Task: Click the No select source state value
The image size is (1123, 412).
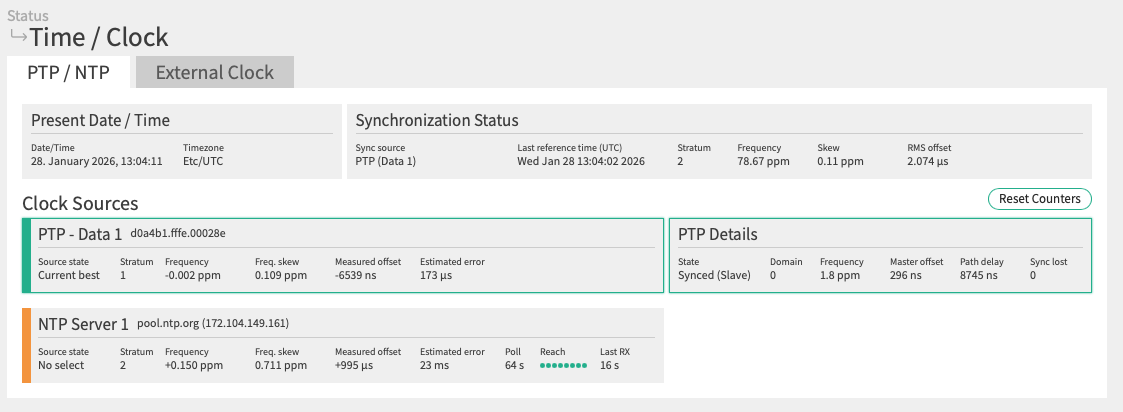Action: [63, 365]
